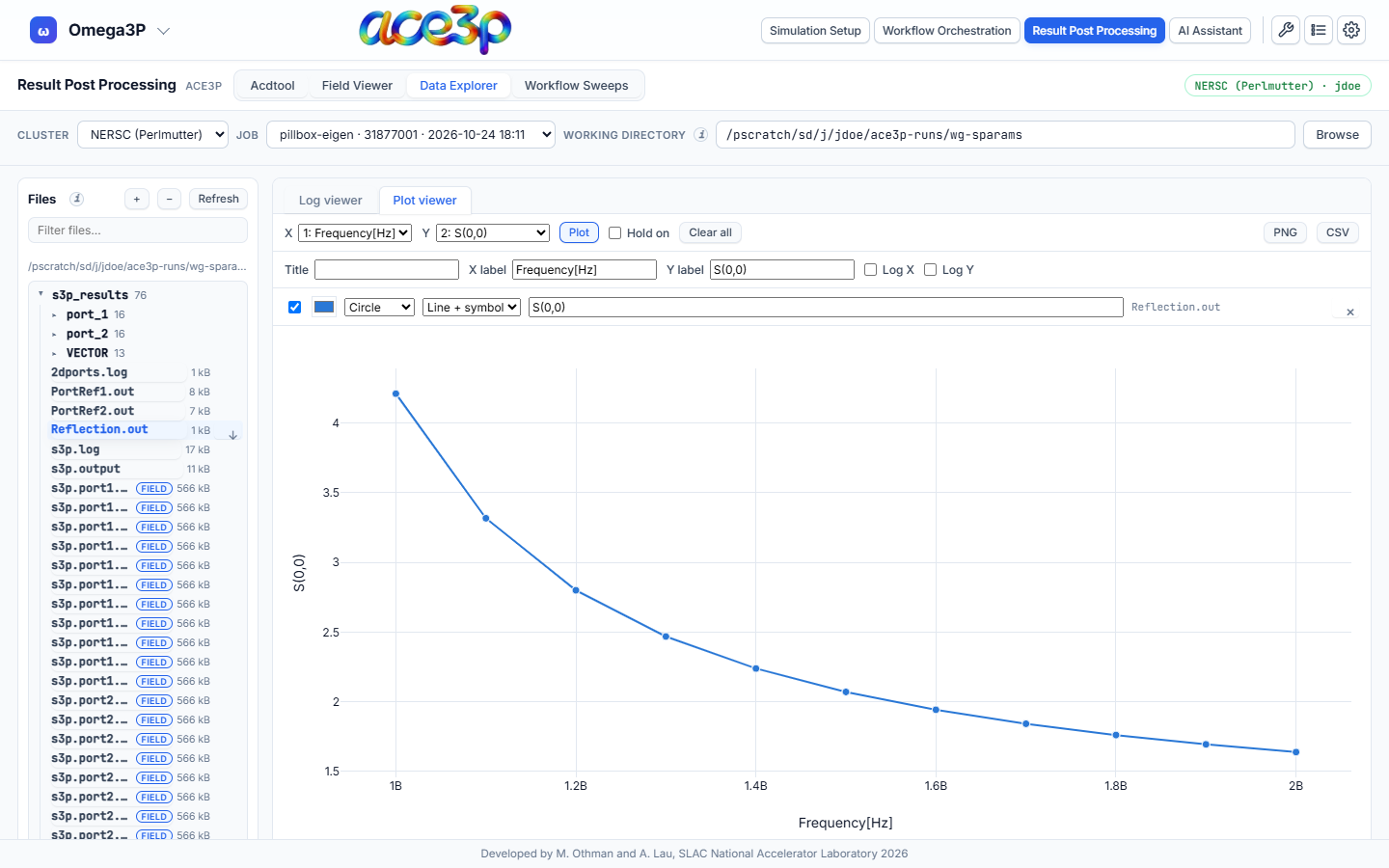1389x868 pixels.
Task: Click the Omega3P app logo icon
Action: click(43, 31)
